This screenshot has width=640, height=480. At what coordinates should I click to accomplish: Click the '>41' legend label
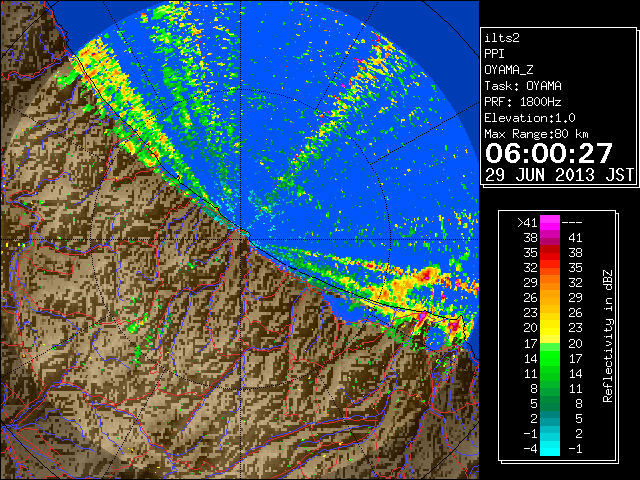pyautogui.click(x=527, y=222)
